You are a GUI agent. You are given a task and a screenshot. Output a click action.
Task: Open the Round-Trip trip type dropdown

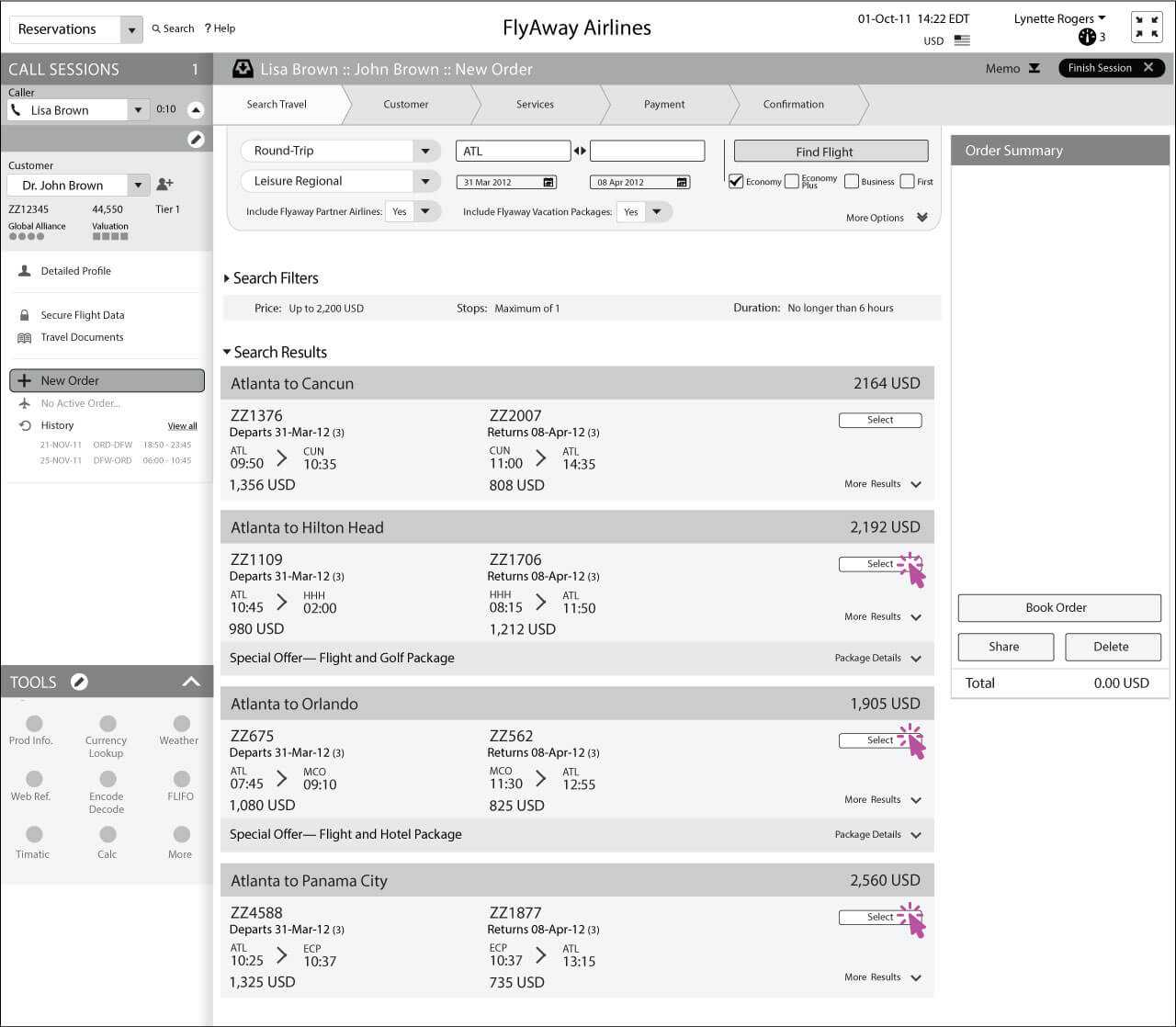click(x=424, y=152)
